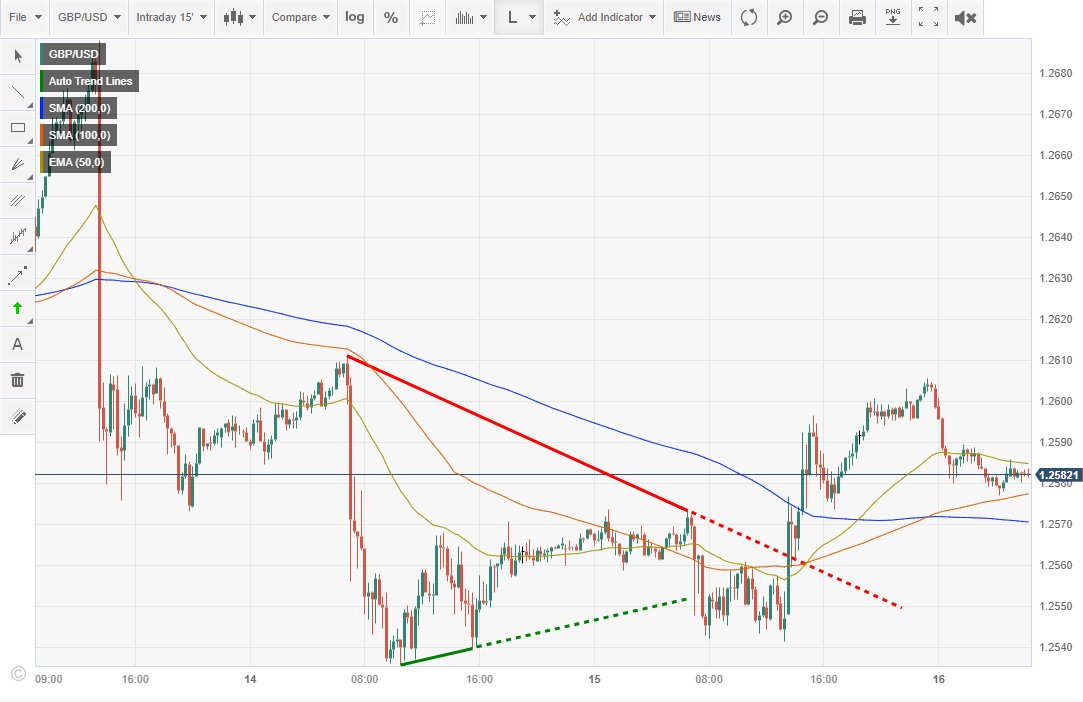This screenshot has height=702, width=1083.
Task: Zoom in with magnifier plus icon
Action: tap(785, 17)
